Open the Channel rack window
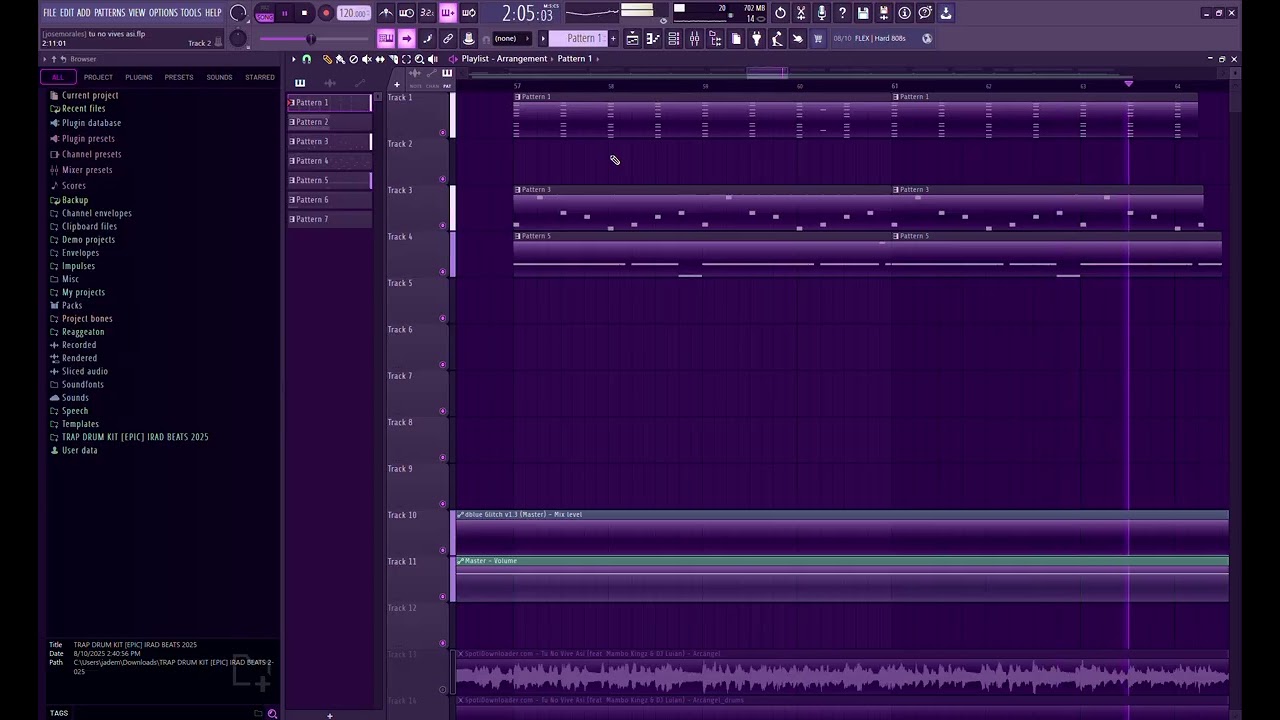Screen dimensions: 1280x720 (674, 39)
